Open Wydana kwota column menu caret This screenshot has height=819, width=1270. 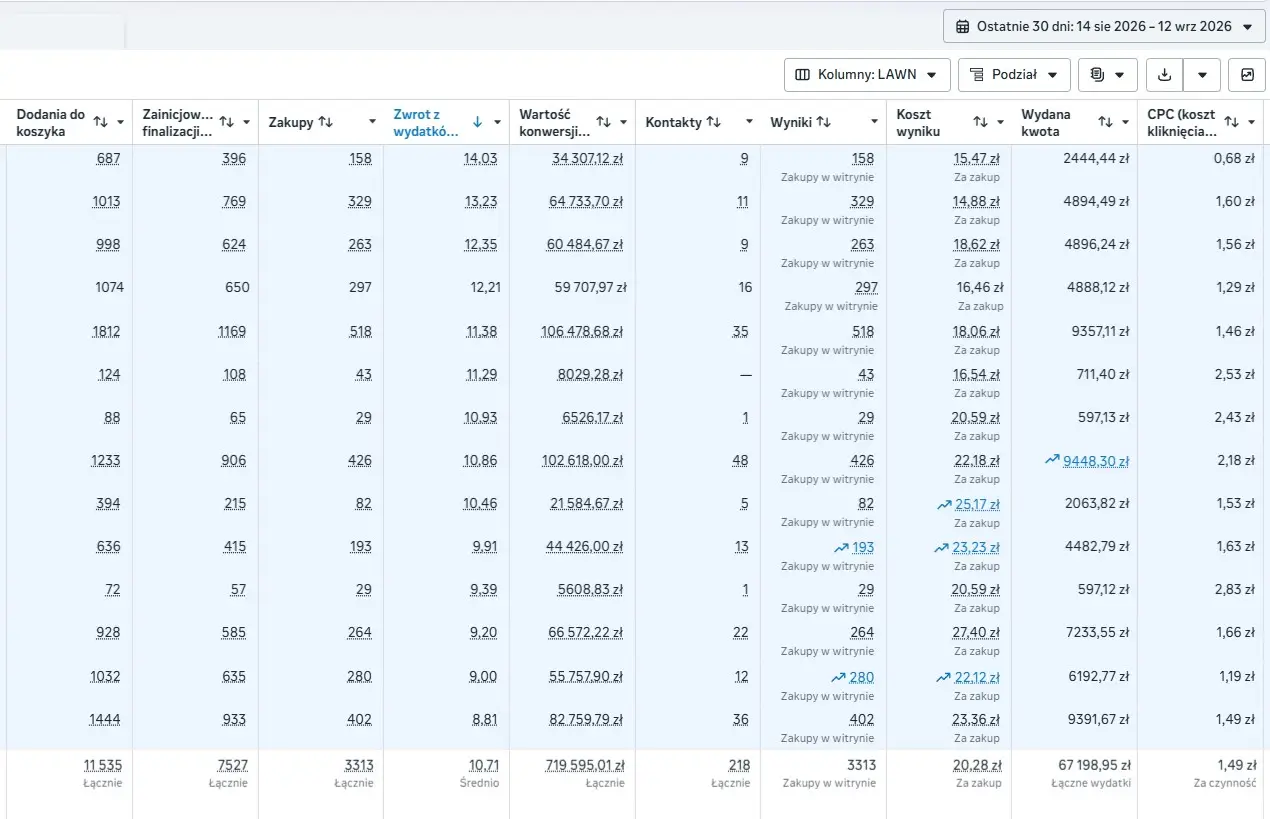1125,122
